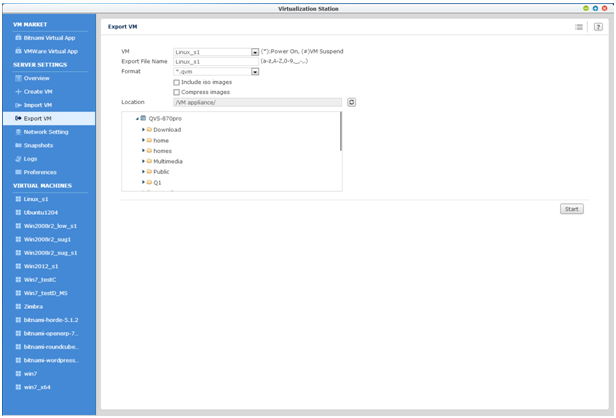
Task: Click Linux_s1 VM icon in sidebar
Action: tap(18, 199)
